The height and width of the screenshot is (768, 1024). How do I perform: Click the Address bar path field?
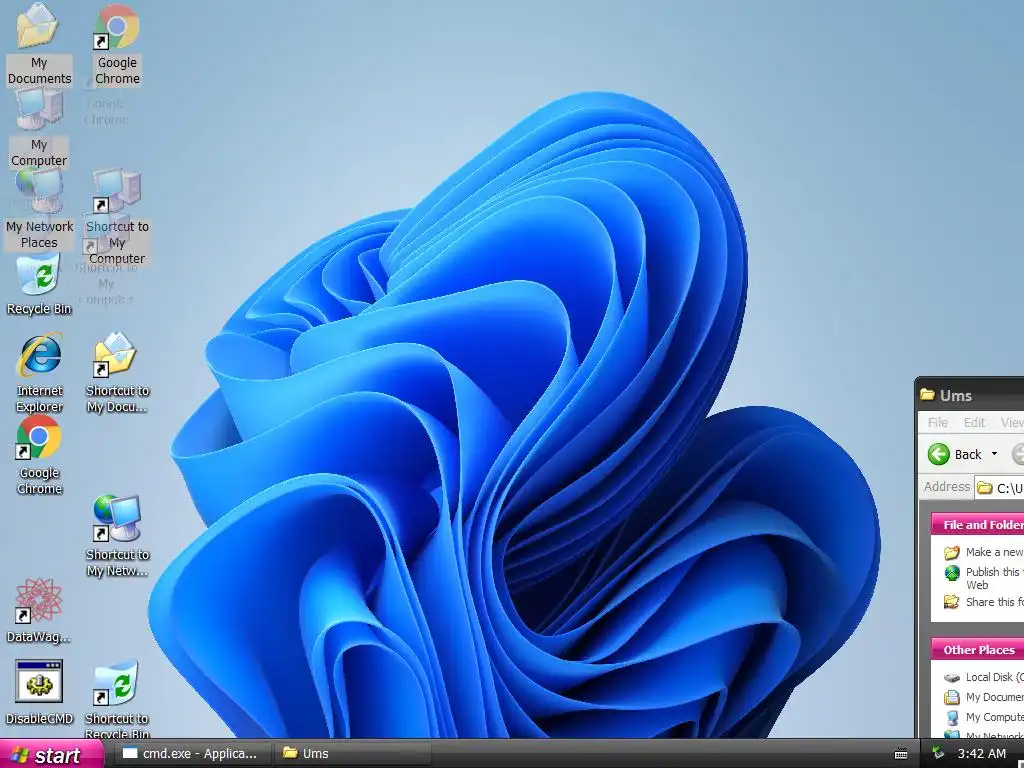[x=999, y=488]
